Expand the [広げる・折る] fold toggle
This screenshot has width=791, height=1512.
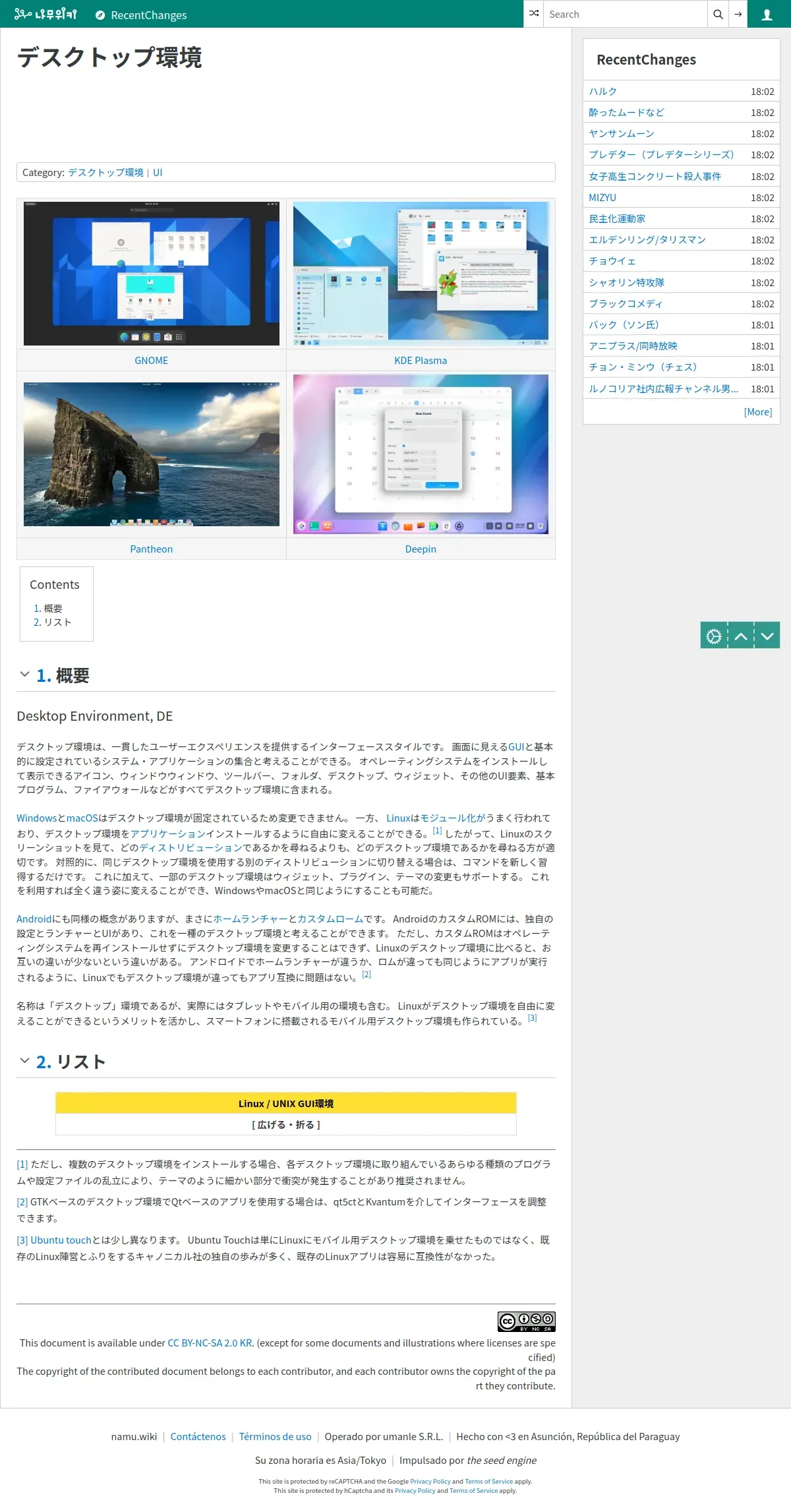286,1125
